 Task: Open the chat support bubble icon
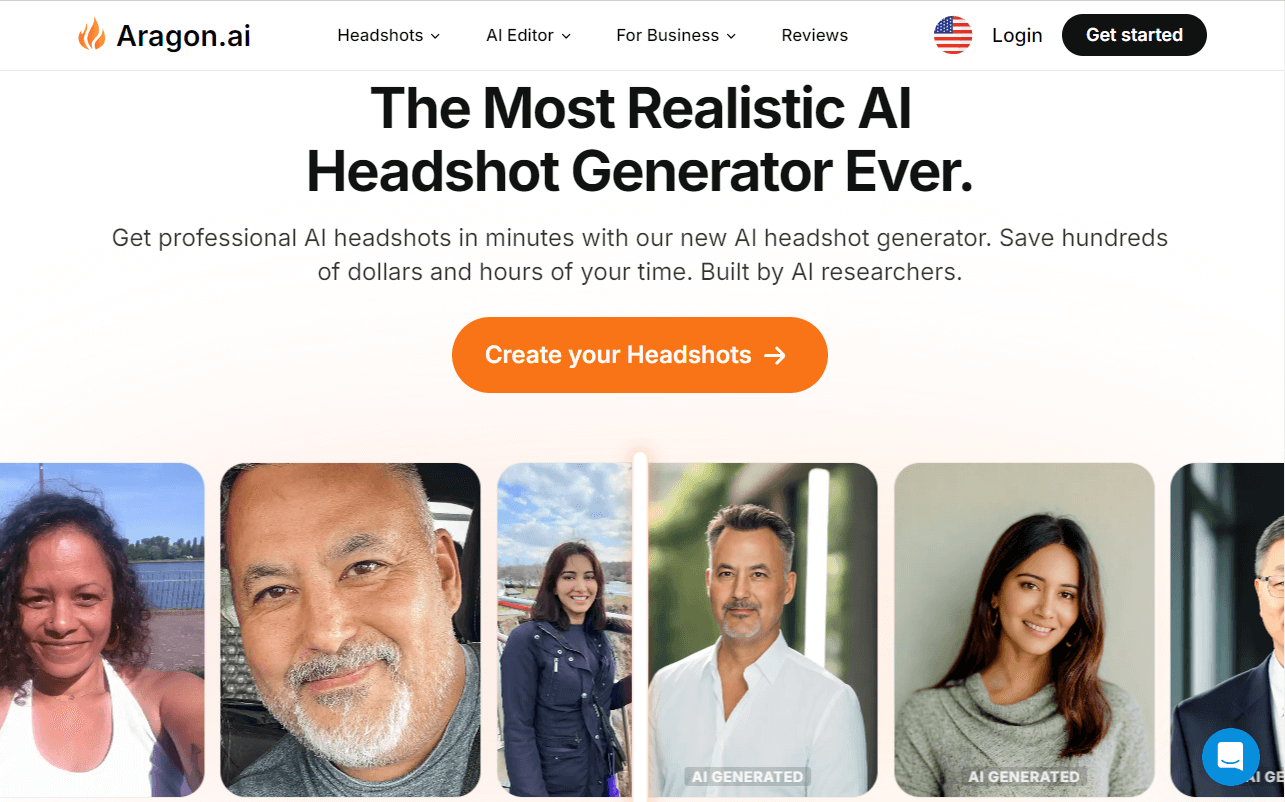pyautogui.click(x=1231, y=757)
